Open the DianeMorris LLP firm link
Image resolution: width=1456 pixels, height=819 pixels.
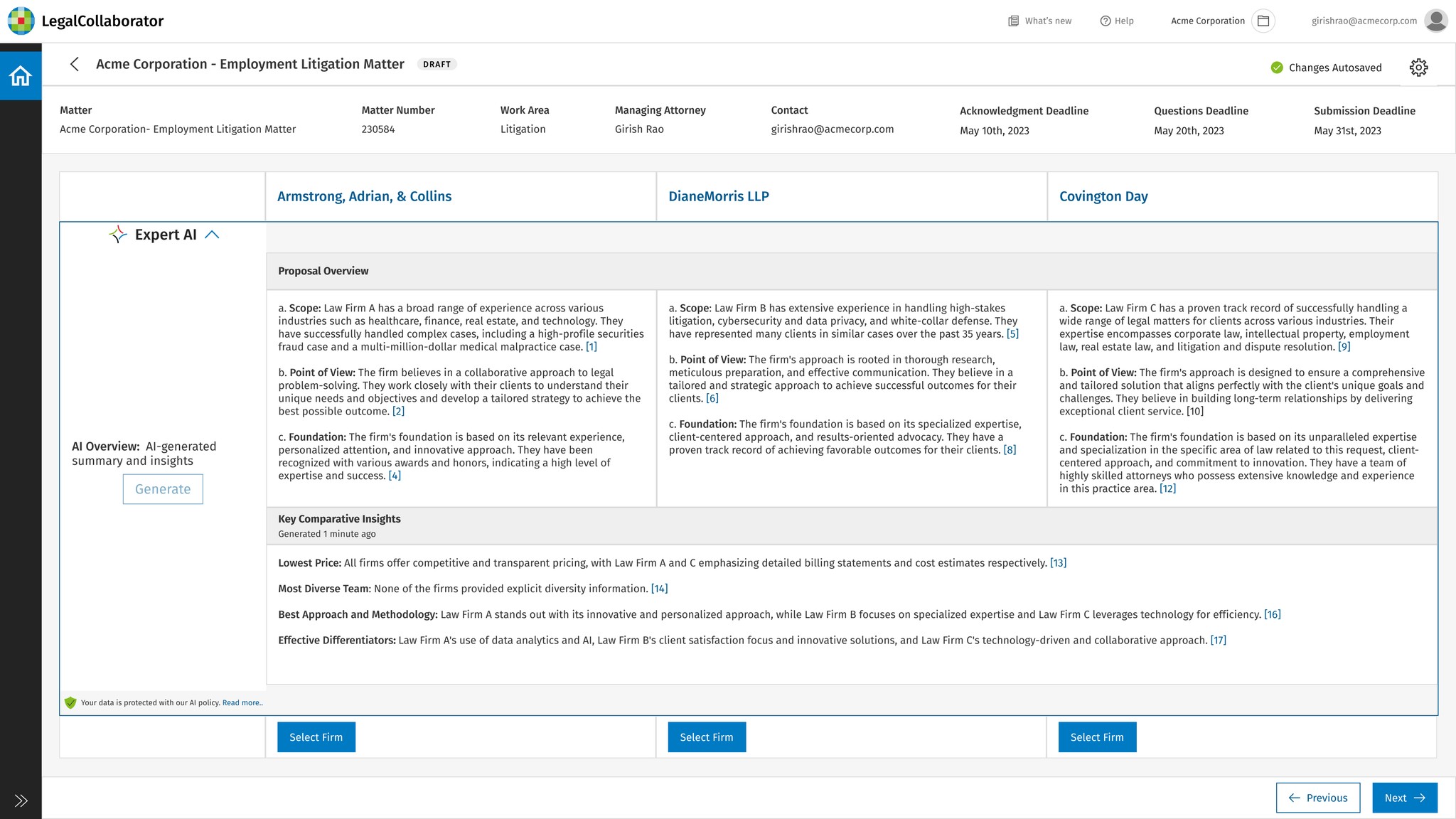pos(718,196)
